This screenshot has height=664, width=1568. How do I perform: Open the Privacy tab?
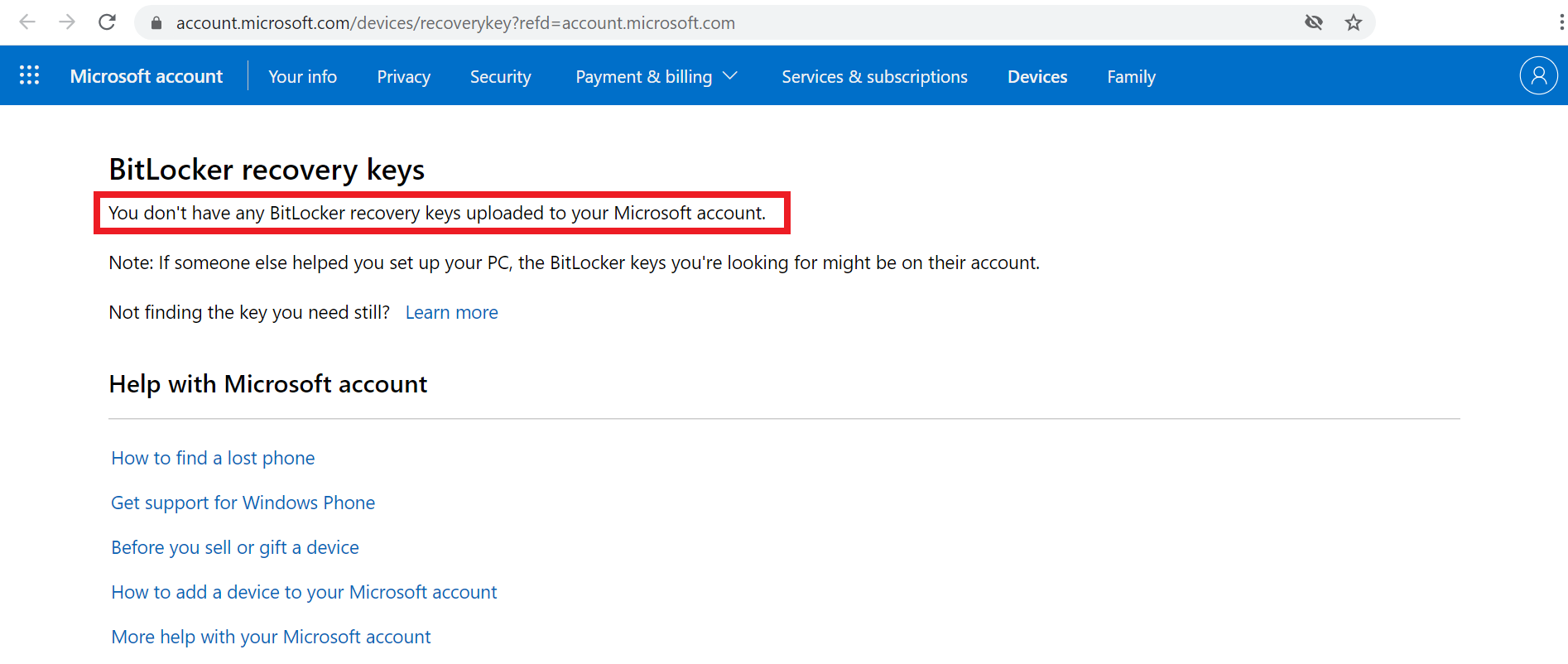click(404, 76)
